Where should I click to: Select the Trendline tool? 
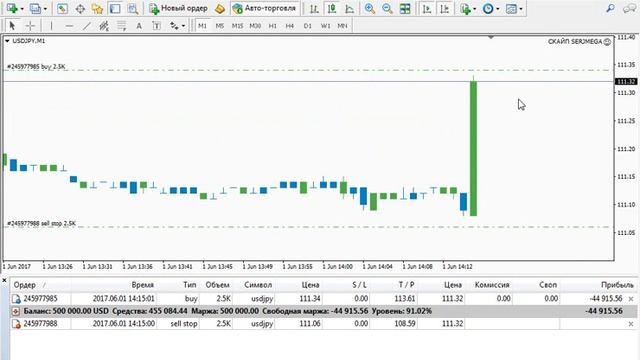(x=87, y=26)
